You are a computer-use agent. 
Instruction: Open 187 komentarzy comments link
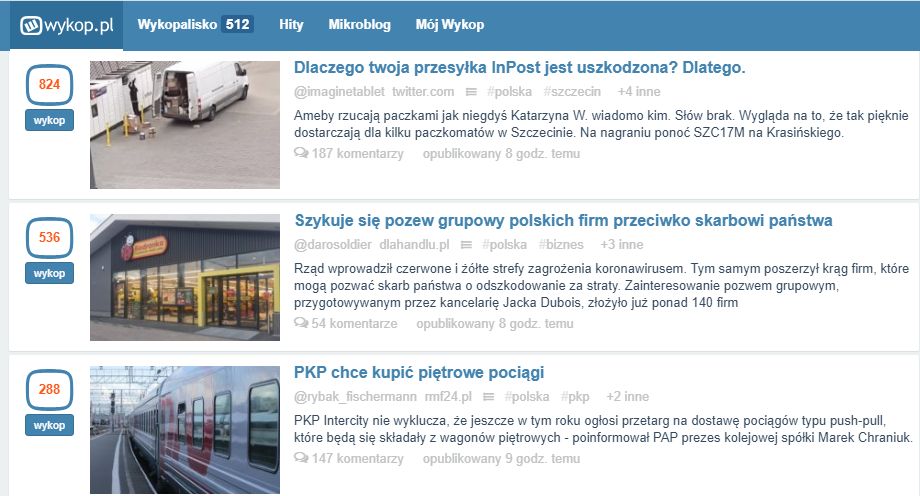pos(357,154)
